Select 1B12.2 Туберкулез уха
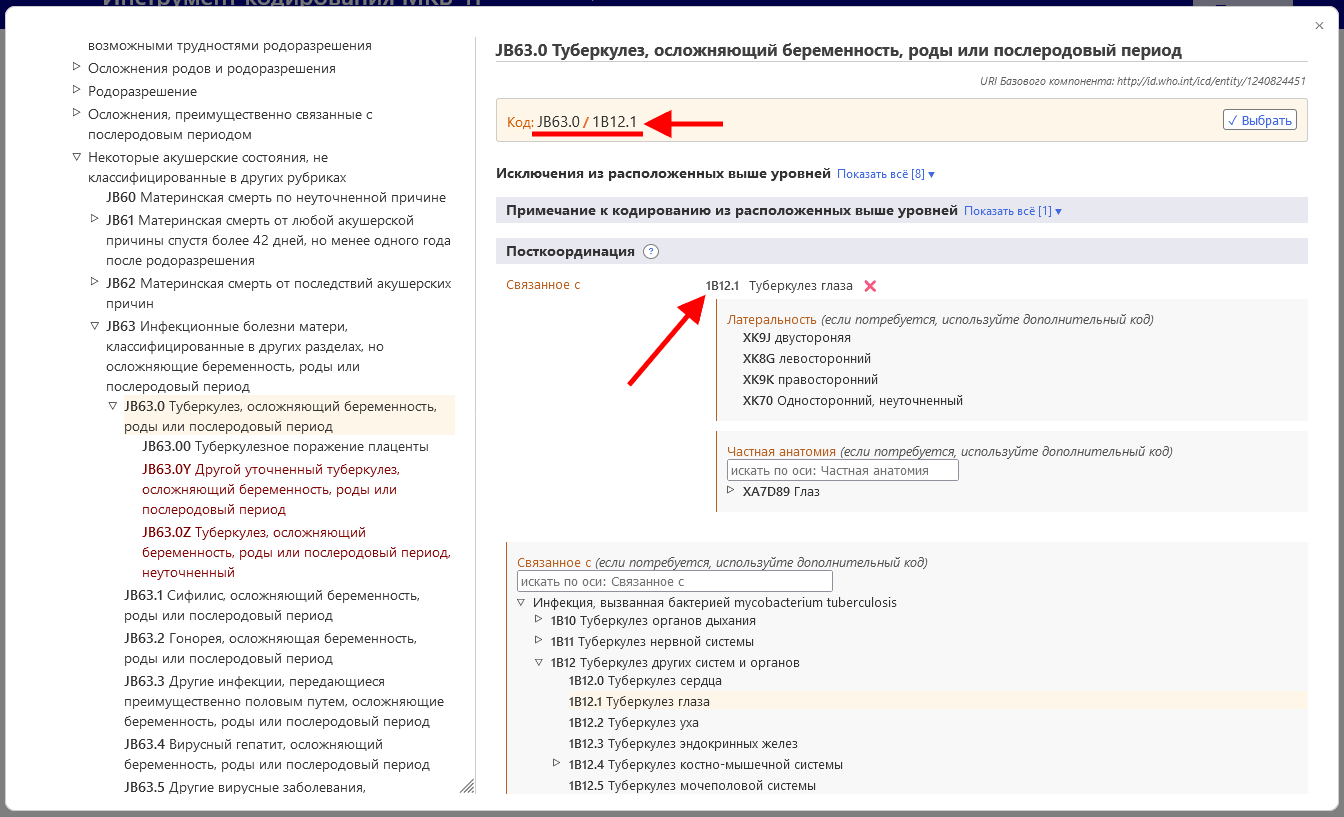The image size is (1344, 817). (634, 723)
